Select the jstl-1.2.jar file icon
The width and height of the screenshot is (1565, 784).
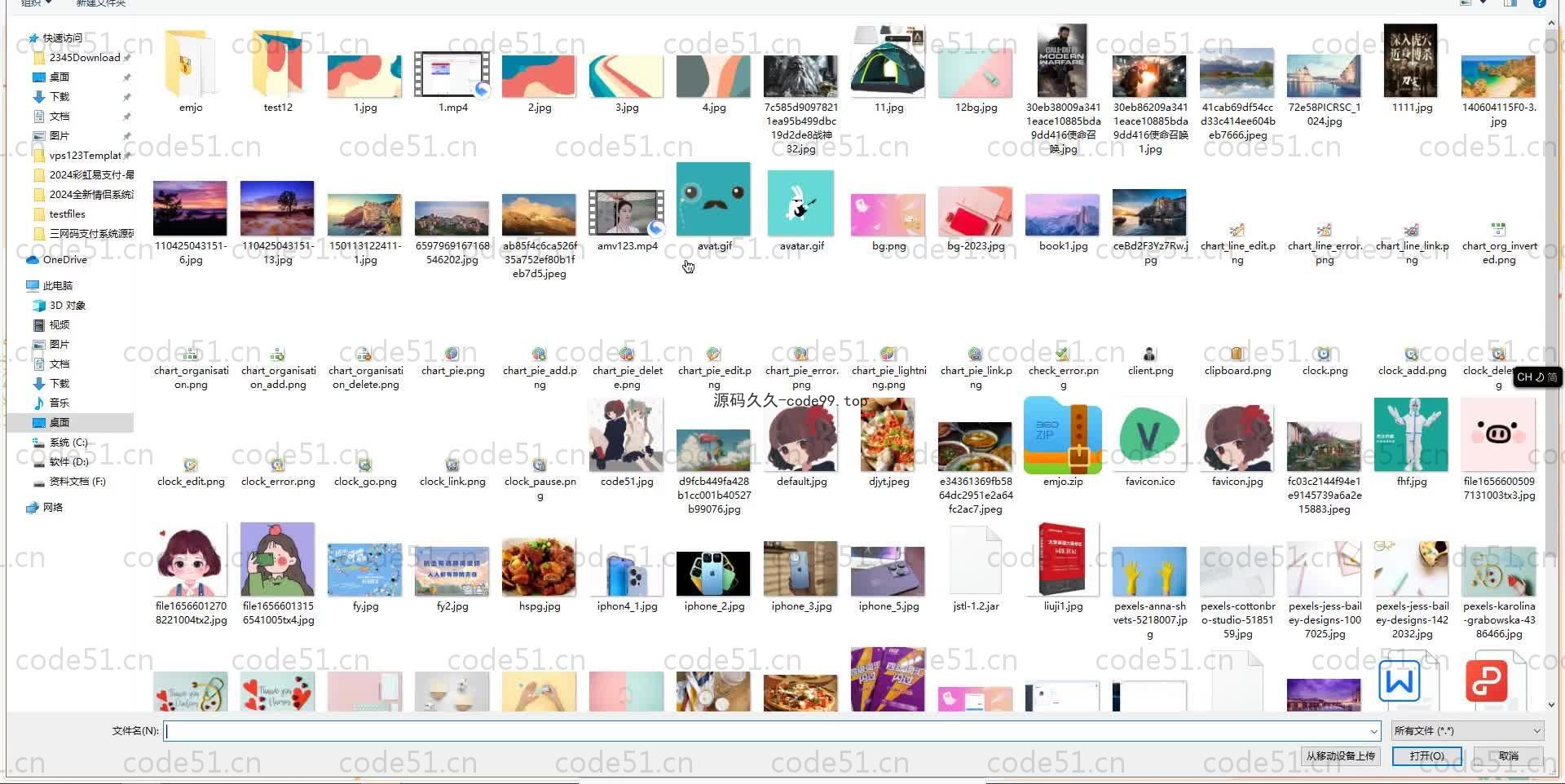(x=976, y=561)
